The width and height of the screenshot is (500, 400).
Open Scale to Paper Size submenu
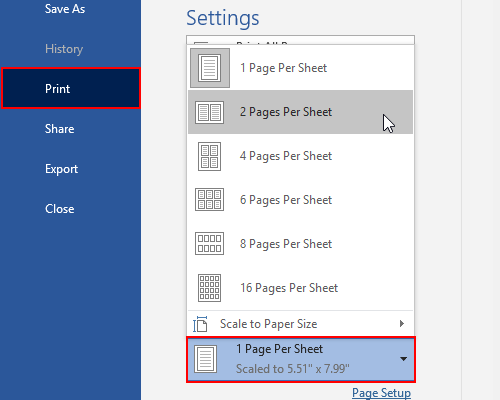click(300, 324)
